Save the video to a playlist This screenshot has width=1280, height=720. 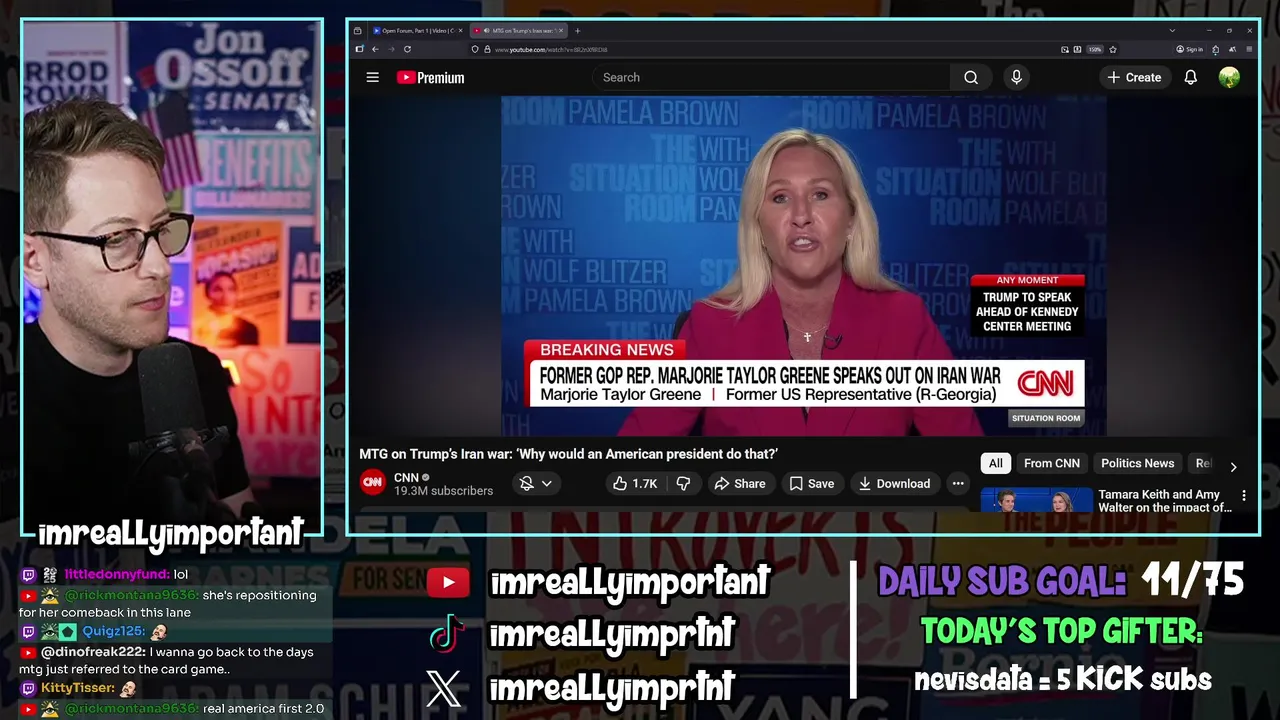811,483
